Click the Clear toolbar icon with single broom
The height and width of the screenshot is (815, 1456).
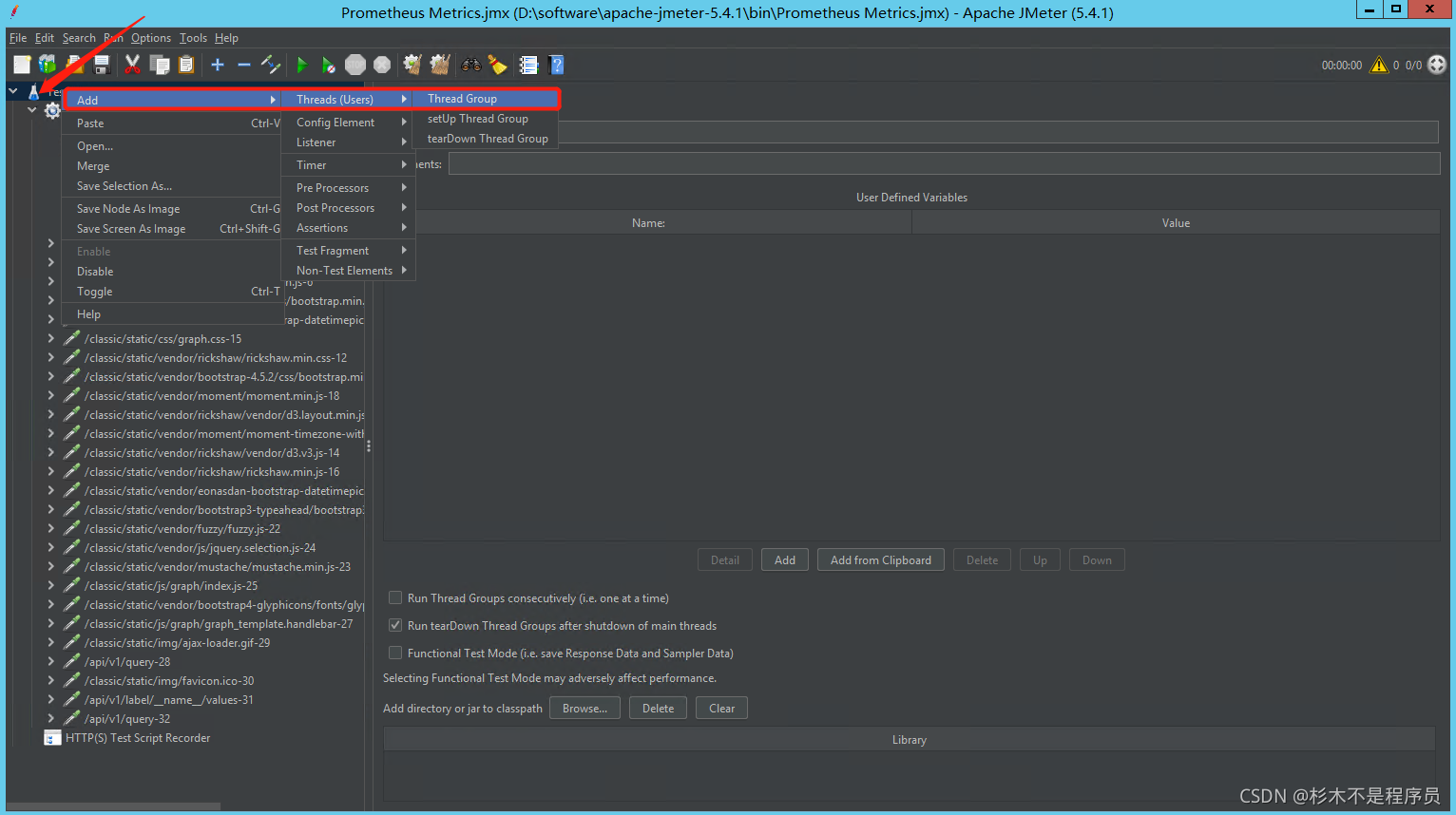click(x=412, y=65)
